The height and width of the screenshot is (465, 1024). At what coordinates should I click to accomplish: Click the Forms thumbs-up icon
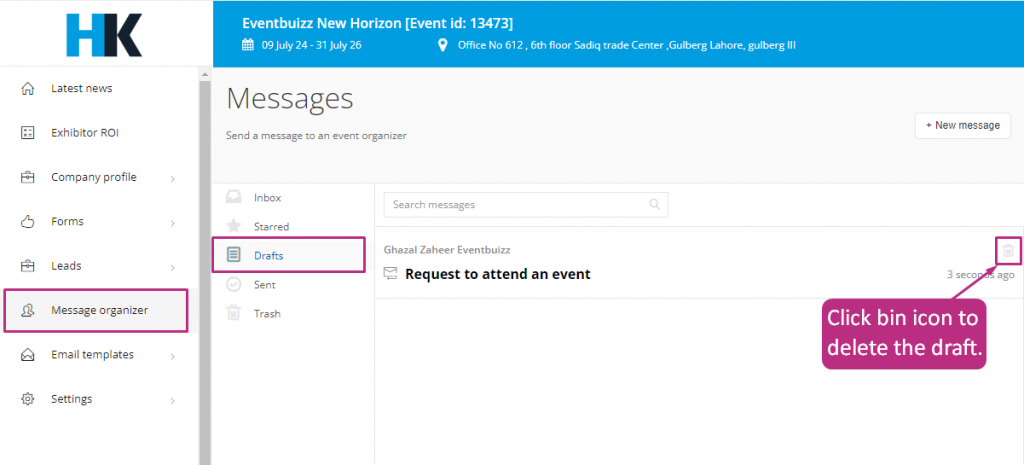pos(27,222)
